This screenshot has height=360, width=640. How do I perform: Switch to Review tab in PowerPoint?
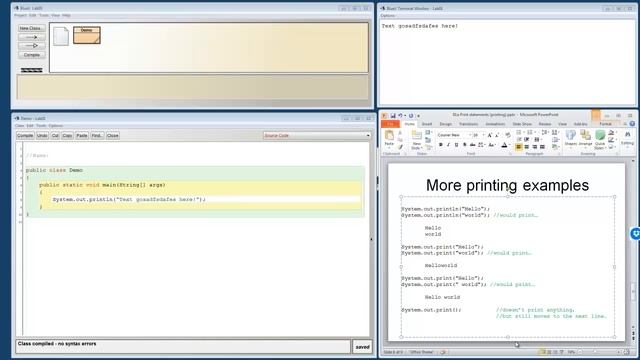[545, 124]
